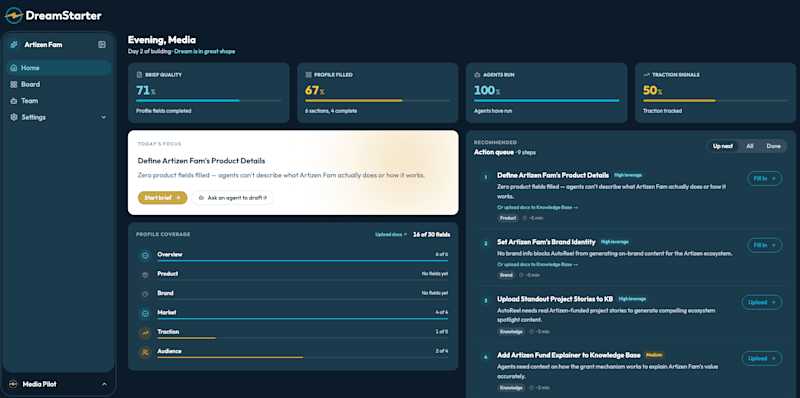Expand the Media Pilot account chevron

(104, 384)
